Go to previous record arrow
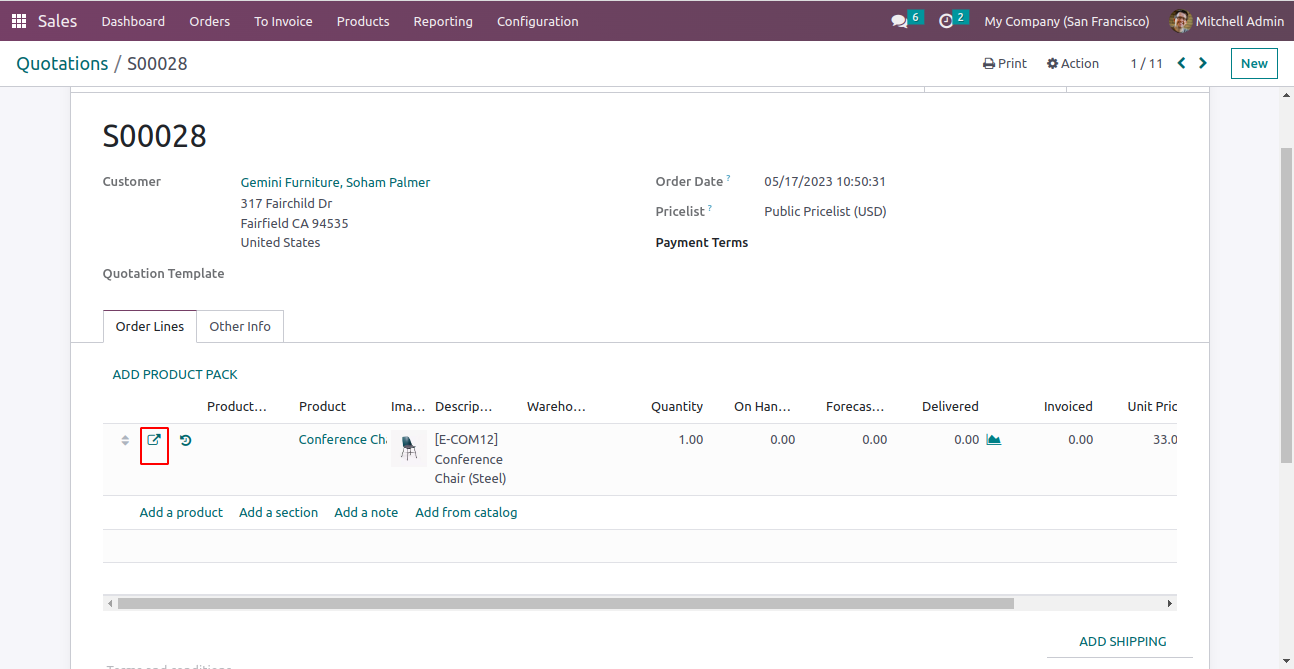 coord(1181,63)
